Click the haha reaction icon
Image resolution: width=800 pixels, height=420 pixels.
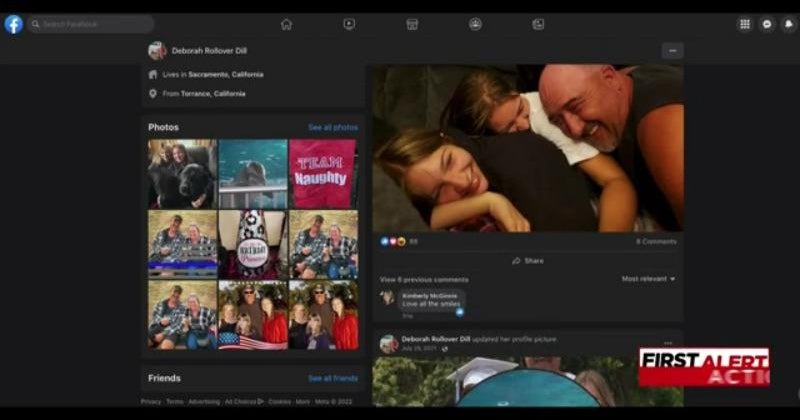click(x=402, y=241)
